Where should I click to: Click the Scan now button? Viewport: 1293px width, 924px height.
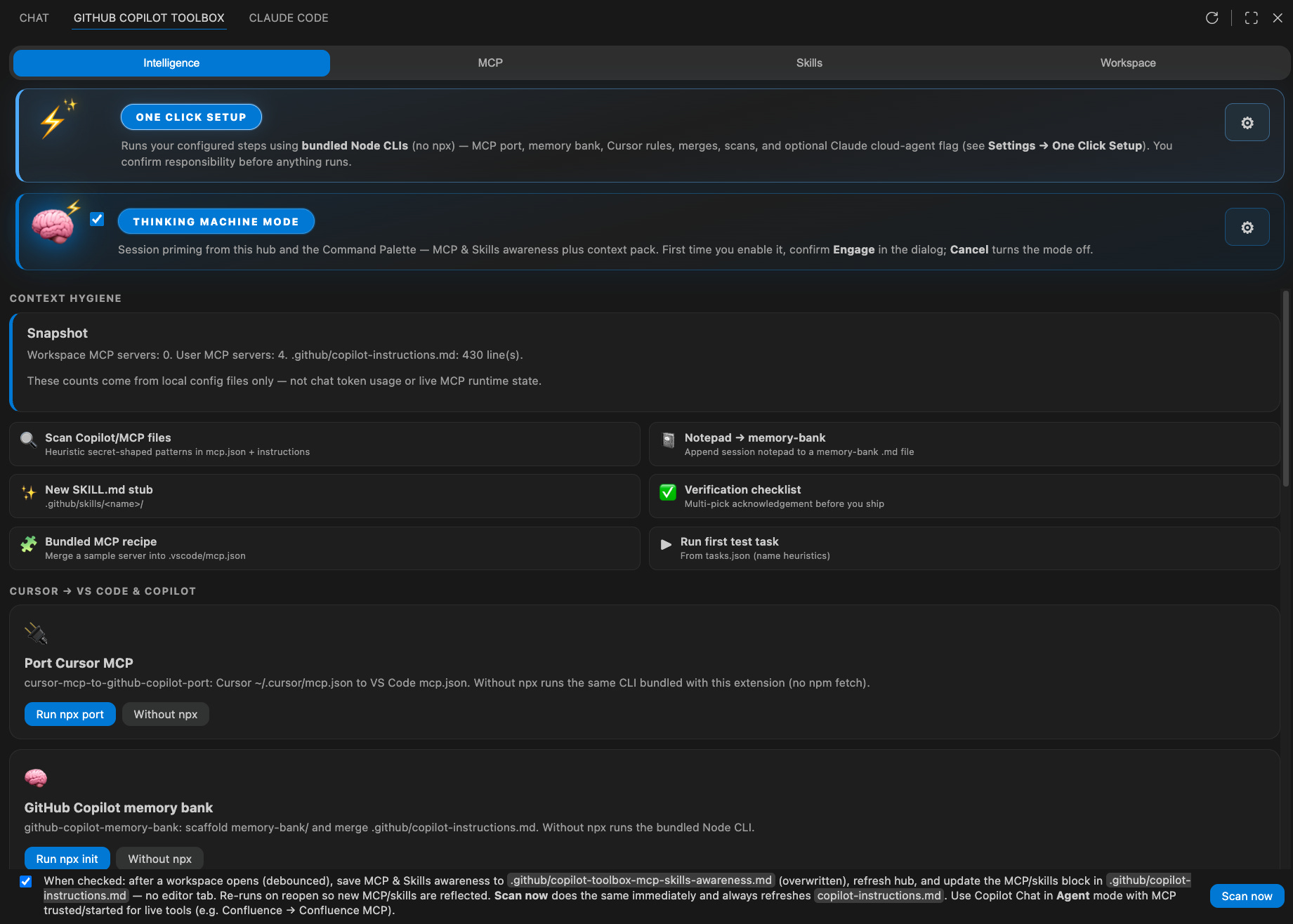tap(1247, 896)
